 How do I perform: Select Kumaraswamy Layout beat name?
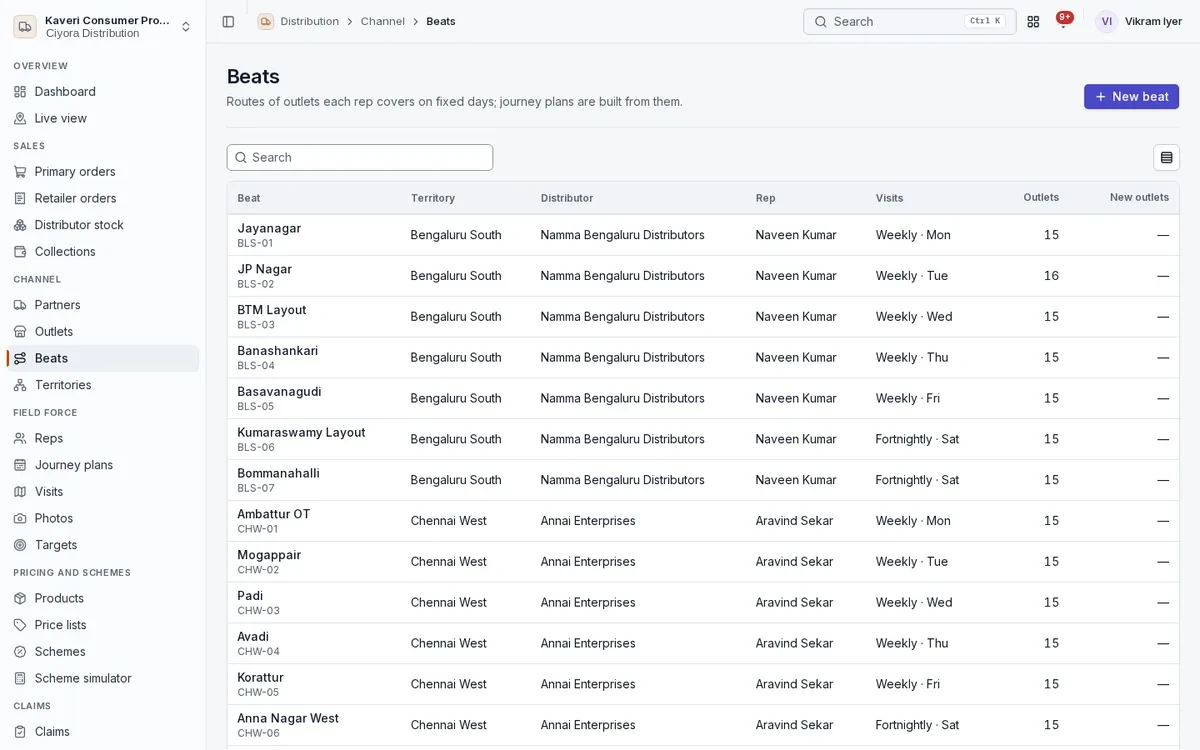click(x=301, y=433)
